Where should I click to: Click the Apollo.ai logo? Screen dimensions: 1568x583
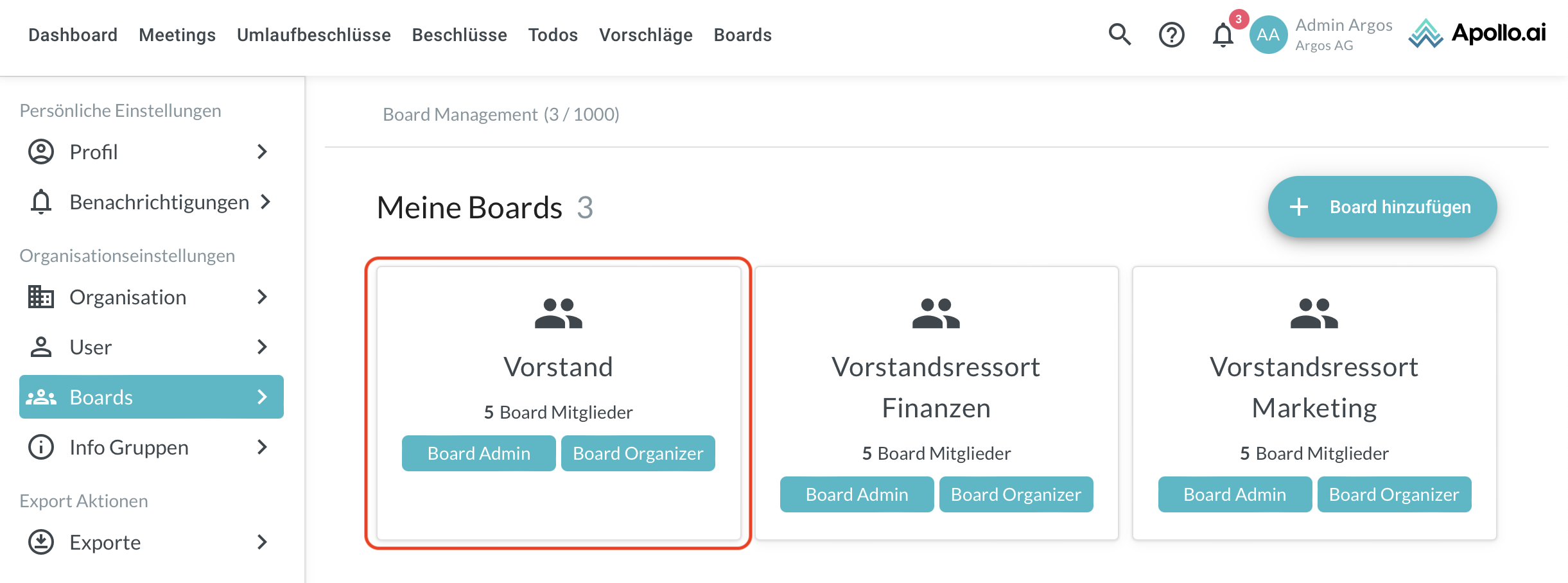(1477, 33)
